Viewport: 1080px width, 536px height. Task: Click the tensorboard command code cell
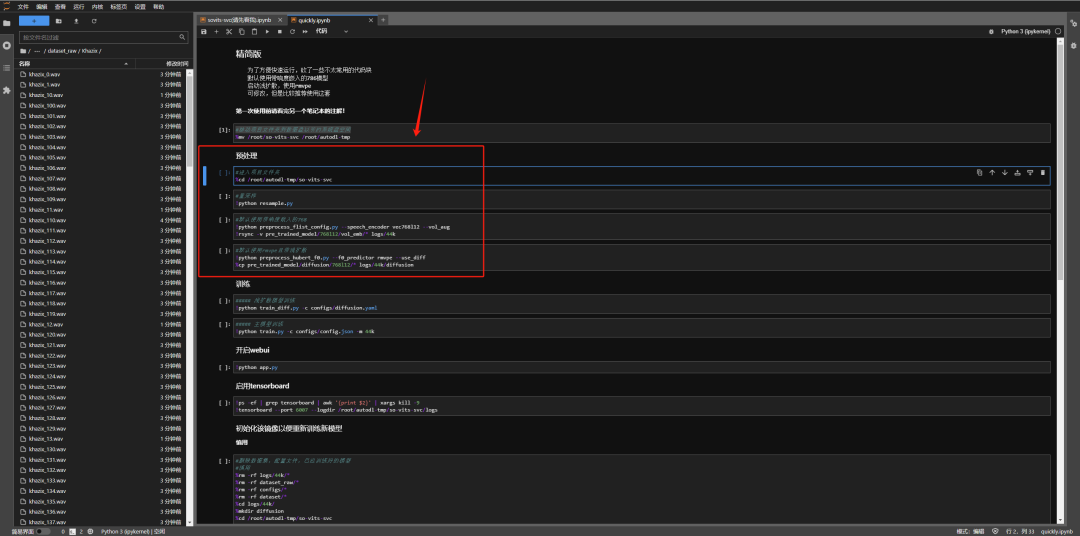[x=641, y=405]
